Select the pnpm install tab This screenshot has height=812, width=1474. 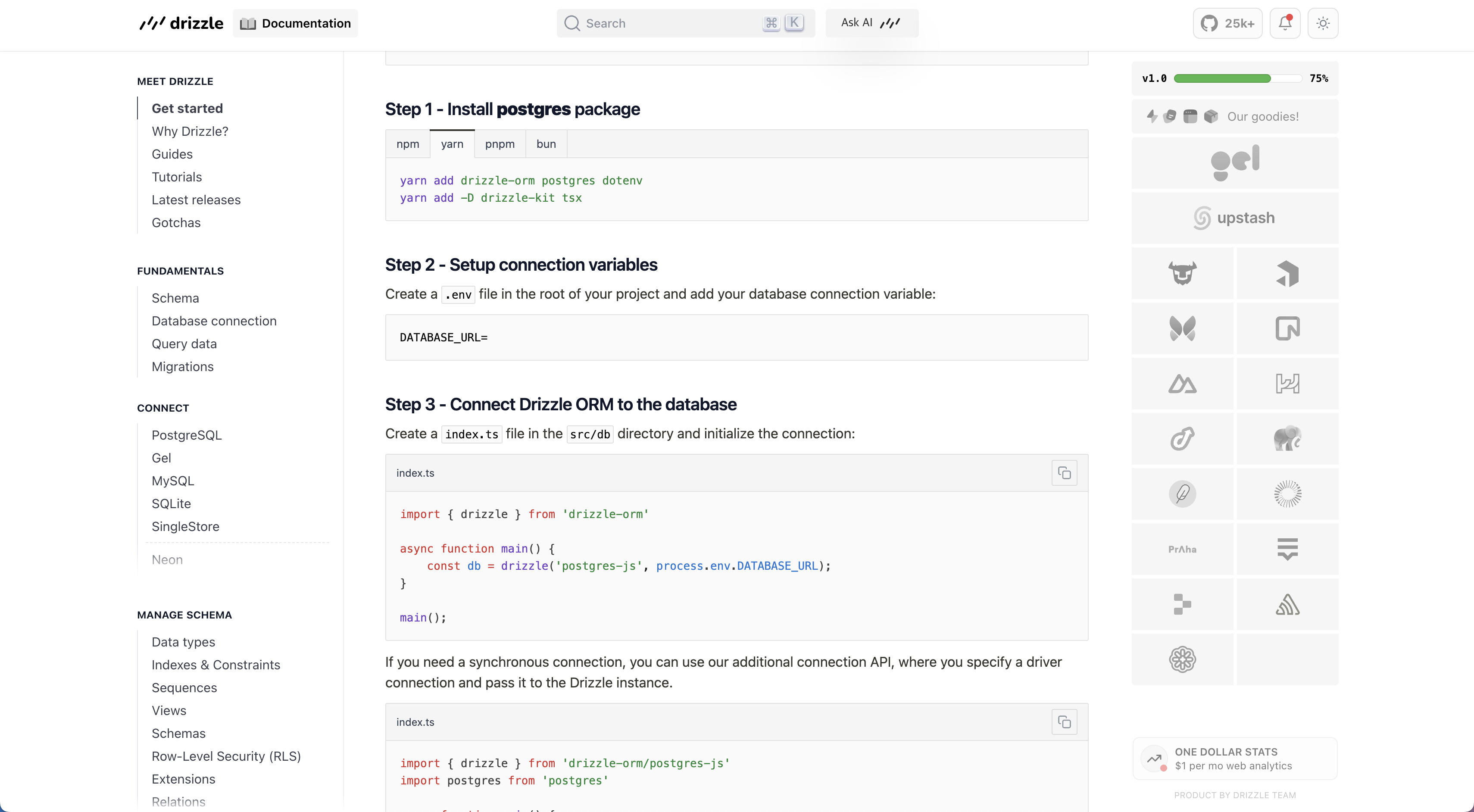pyautogui.click(x=500, y=144)
